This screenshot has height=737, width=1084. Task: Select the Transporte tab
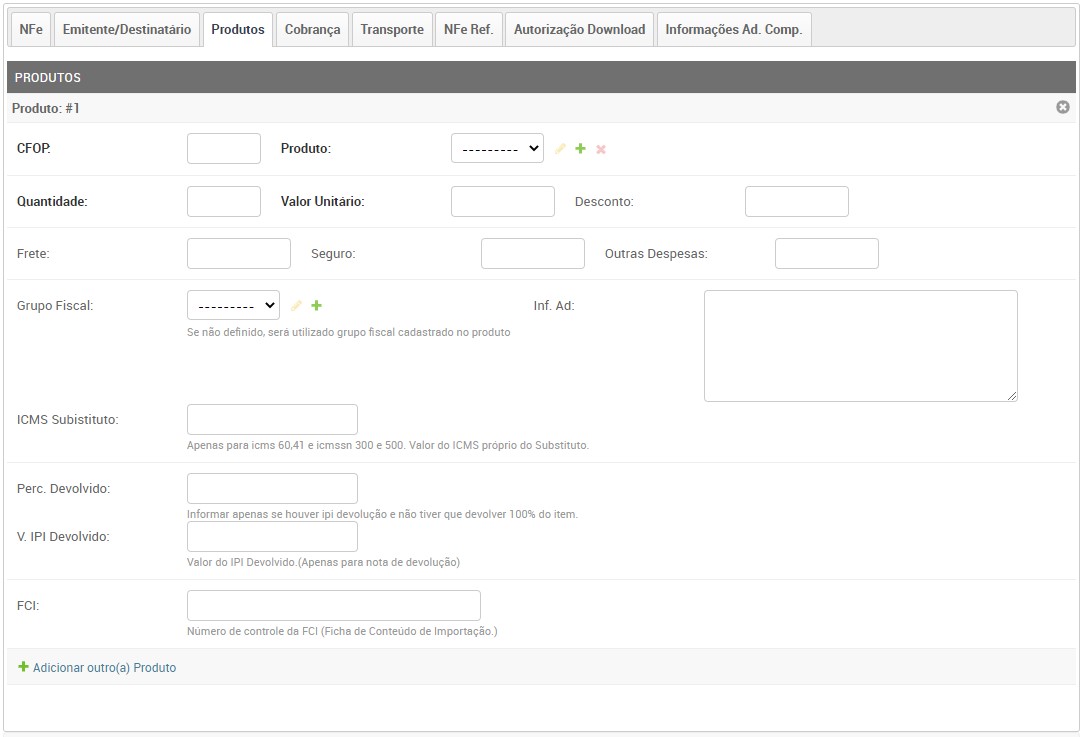pyautogui.click(x=392, y=29)
